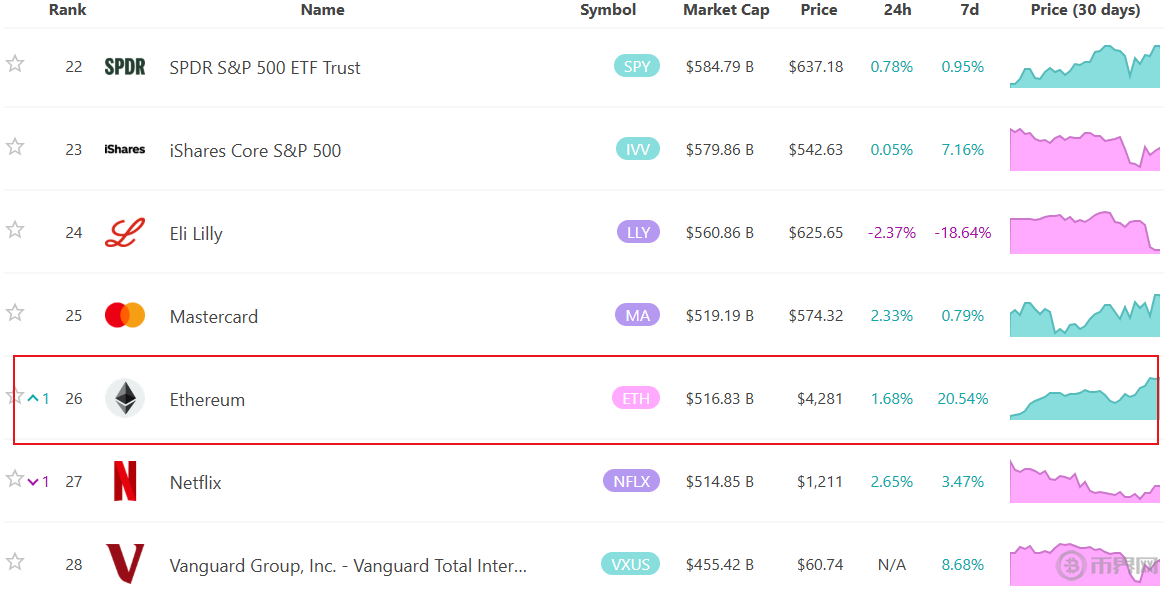Toggle favorite star for SPDR S&P 500
This screenshot has height=593, width=1169.
15,64
